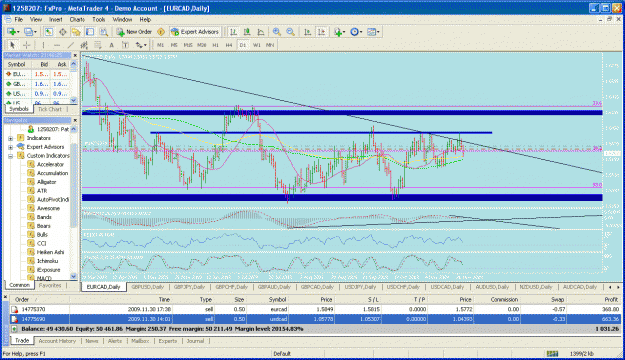Switch to Tick Chart tab
Viewport: 625px width, 360px height.
pyautogui.click(x=50, y=109)
